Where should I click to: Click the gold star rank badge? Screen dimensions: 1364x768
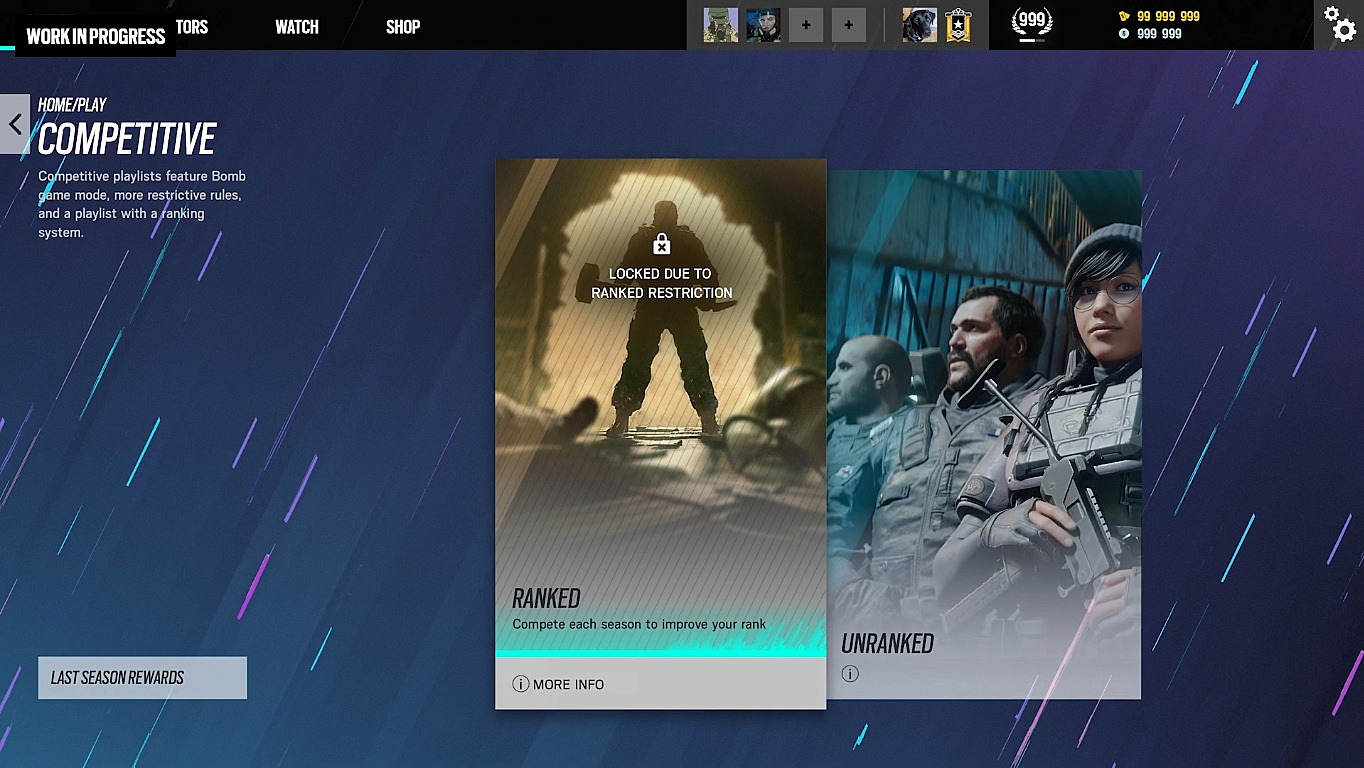[958, 25]
